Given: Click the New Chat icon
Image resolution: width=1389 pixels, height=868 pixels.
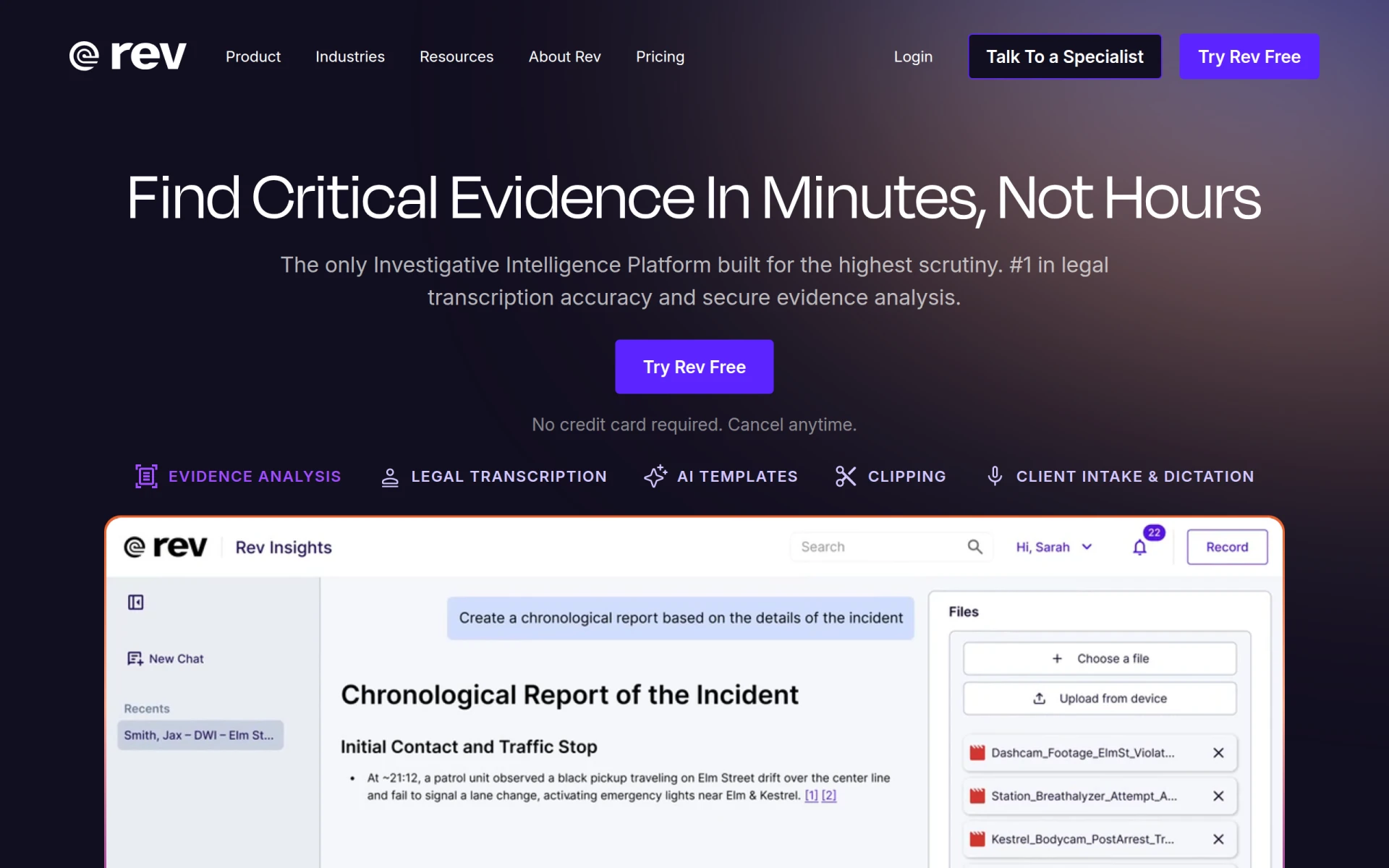Looking at the screenshot, I should (135, 659).
